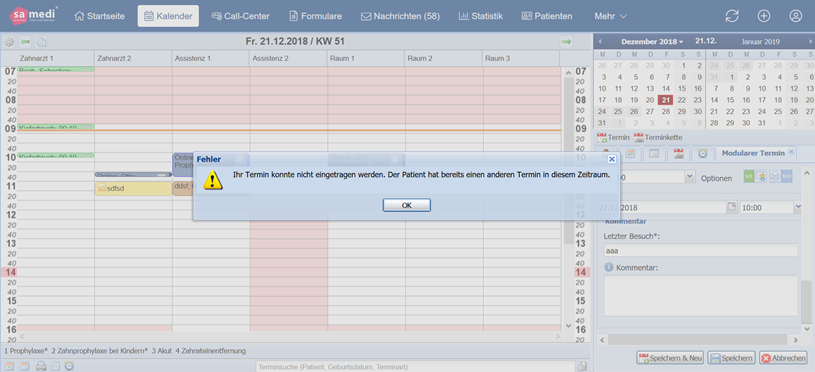Screen dimensions: 815x372
Task: Click the copy pages icon beside left arrow
Action: click(41, 42)
